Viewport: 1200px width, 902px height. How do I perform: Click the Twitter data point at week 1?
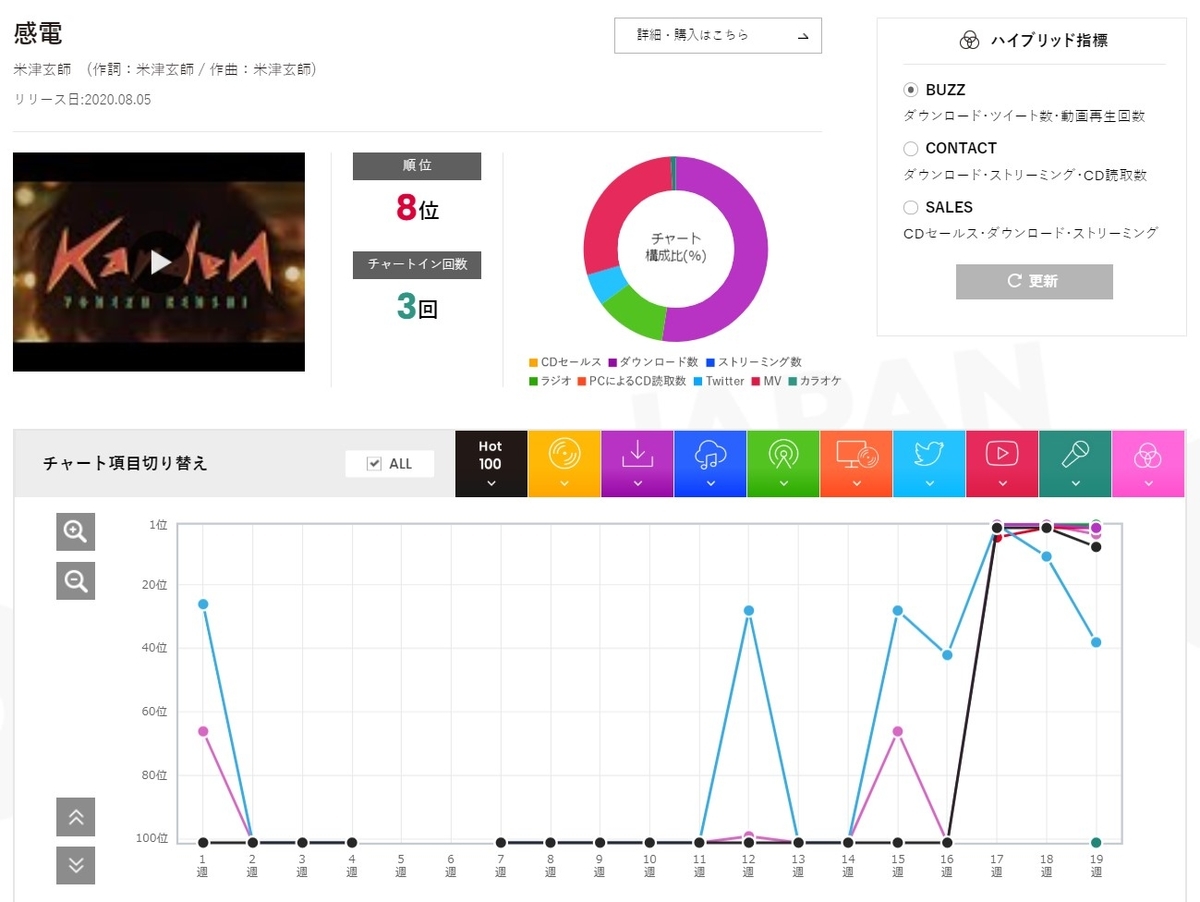(x=203, y=604)
